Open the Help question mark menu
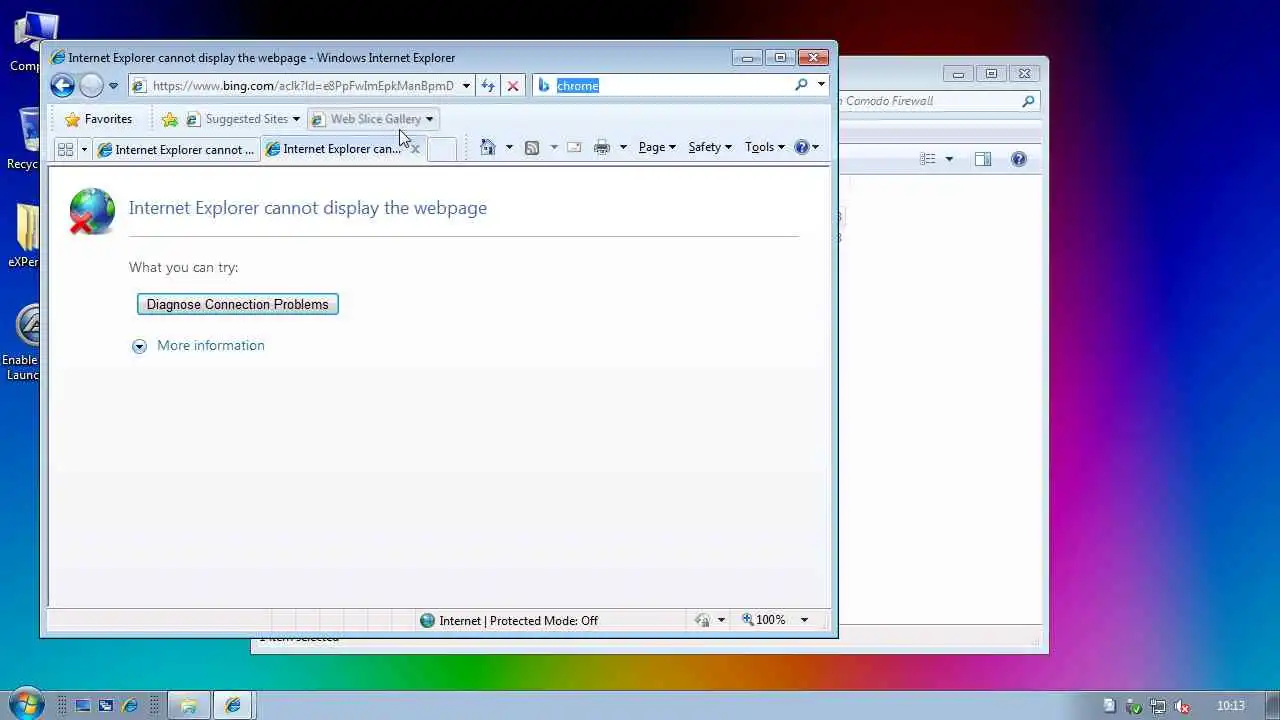The width and height of the screenshot is (1280, 720). tap(807, 147)
